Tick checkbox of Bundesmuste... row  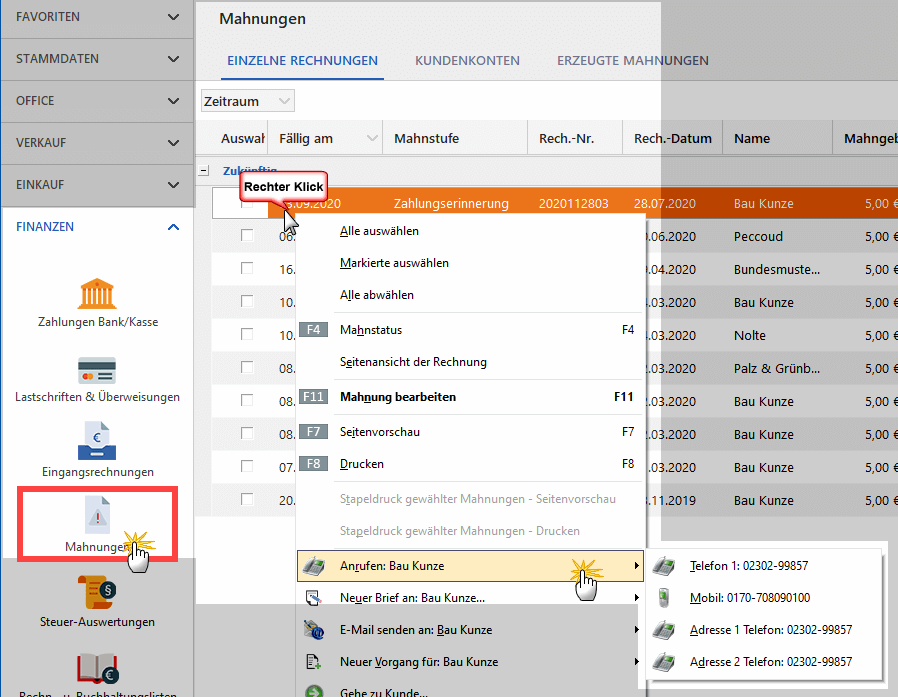tap(247, 268)
